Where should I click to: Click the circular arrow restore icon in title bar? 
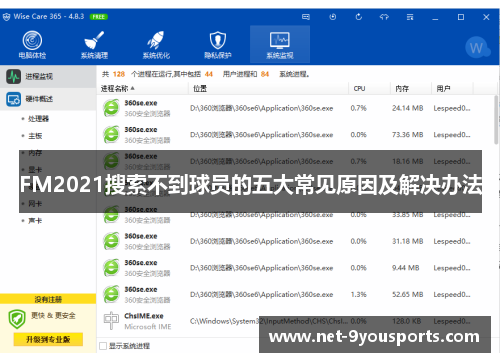[359, 17]
